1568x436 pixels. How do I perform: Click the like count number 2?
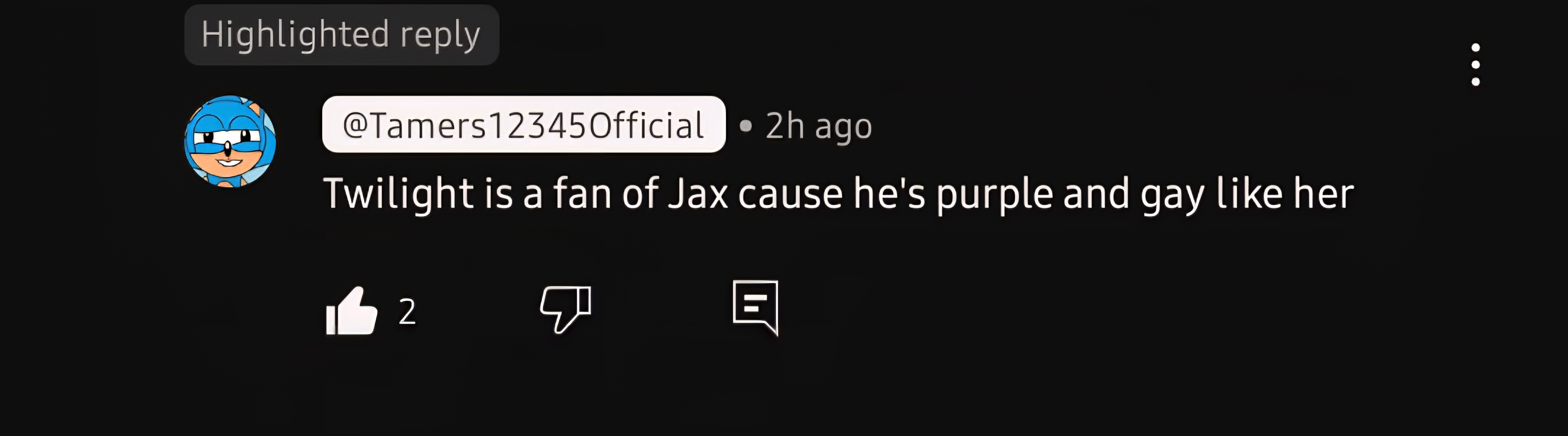coord(407,312)
